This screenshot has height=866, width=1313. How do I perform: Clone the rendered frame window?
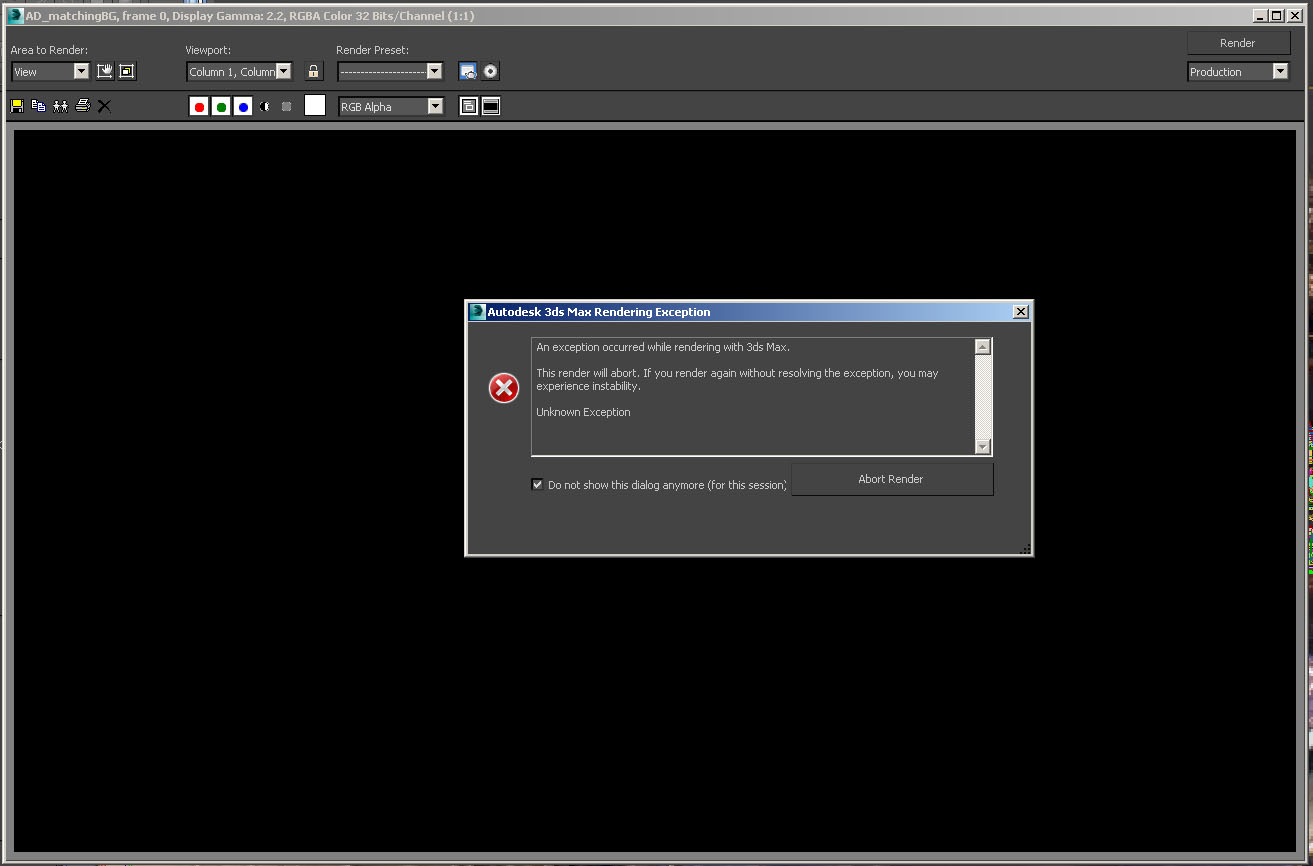(60, 106)
